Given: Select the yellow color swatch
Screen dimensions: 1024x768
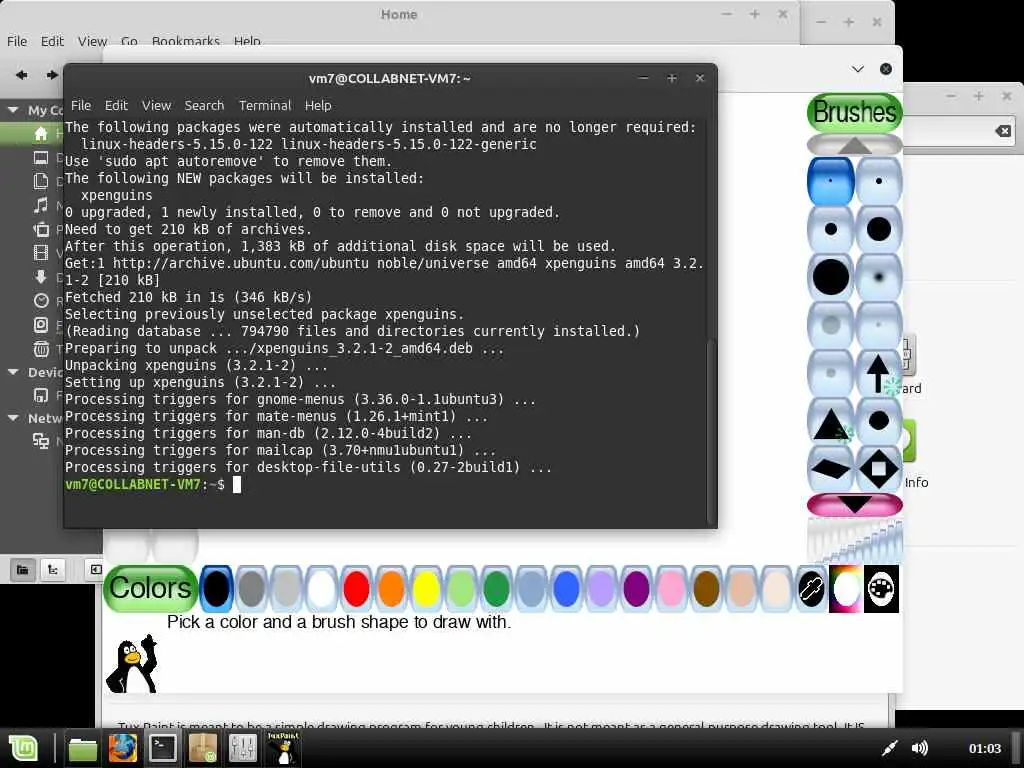Looking at the screenshot, I should (426, 589).
